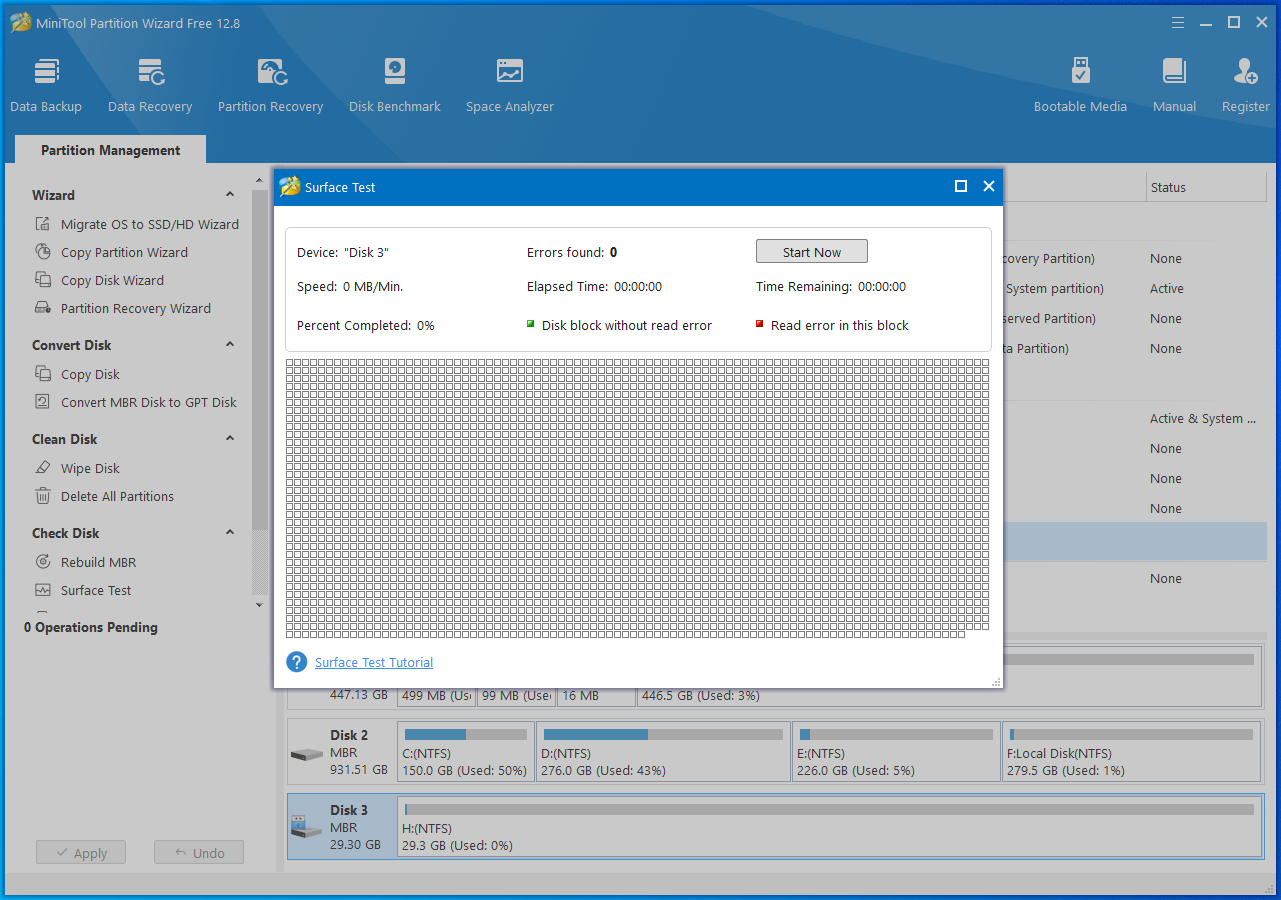Start the Disk Benchmark tool
This screenshot has width=1281, height=900.
pos(395,85)
